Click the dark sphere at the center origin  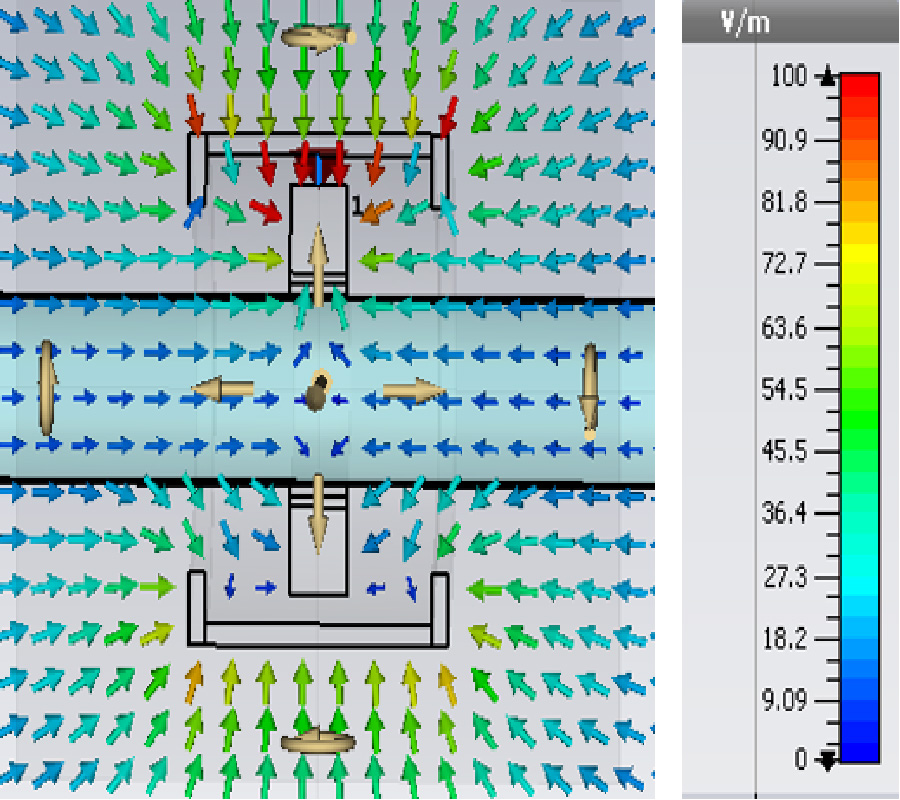tap(315, 397)
